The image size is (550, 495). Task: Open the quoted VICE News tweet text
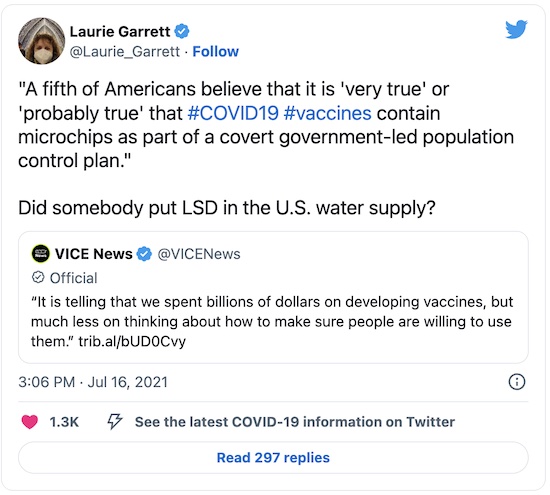tap(272, 321)
